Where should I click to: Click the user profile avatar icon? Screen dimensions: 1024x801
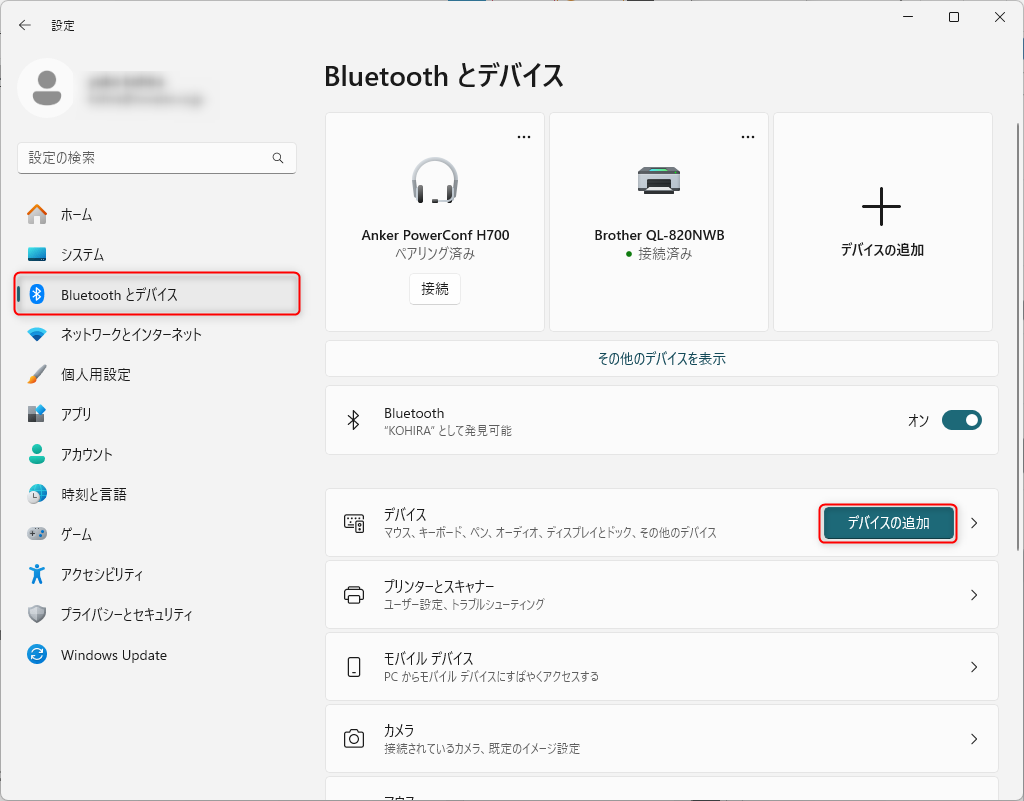pyautogui.click(x=47, y=88)
